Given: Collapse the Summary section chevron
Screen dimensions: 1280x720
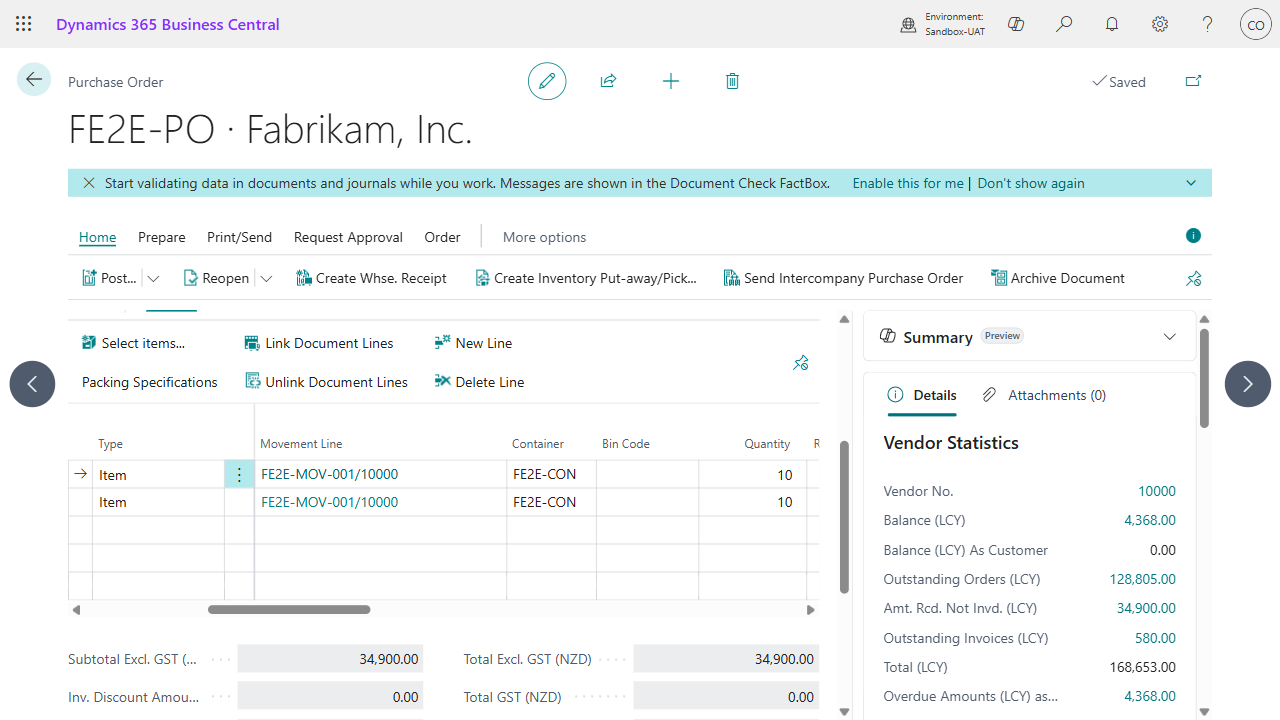Looking at the screenshot, I should (x=1170, y=337).
